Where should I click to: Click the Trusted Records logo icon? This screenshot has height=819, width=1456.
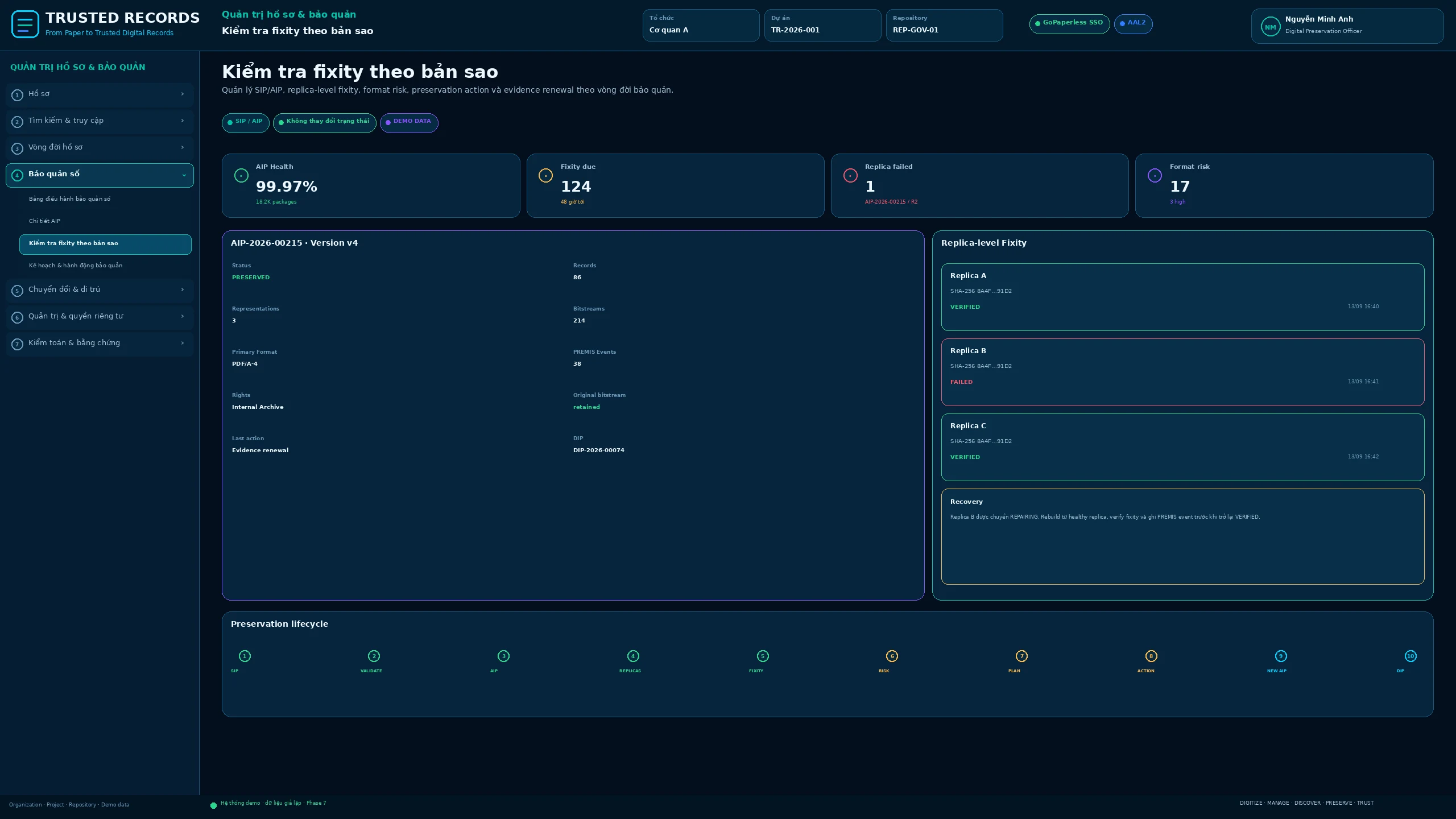[25, 24]
